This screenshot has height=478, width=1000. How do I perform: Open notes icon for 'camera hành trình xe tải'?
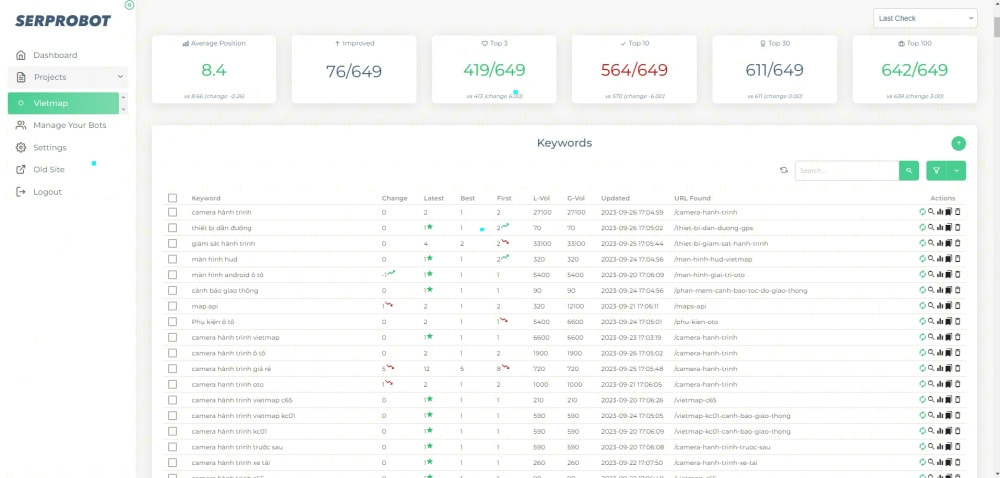(x=948, y=462)
